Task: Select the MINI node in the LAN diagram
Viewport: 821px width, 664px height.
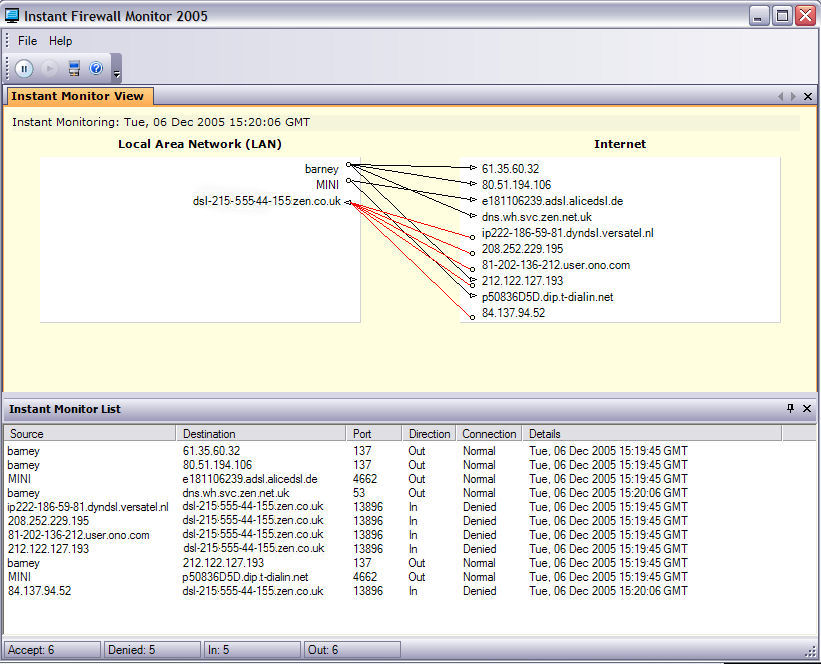Action: (x=327, y=184)
